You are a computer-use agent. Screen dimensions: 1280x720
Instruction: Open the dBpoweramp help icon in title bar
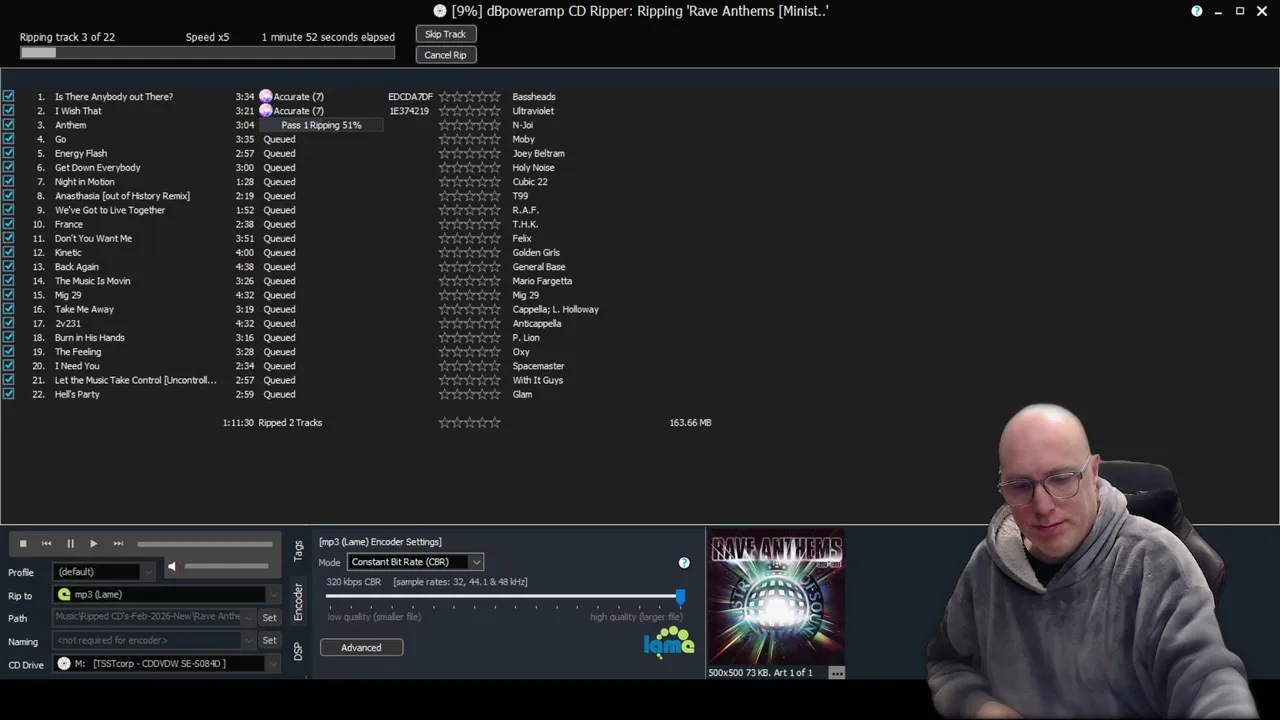pyautogui.click(x=1197, y=11)
